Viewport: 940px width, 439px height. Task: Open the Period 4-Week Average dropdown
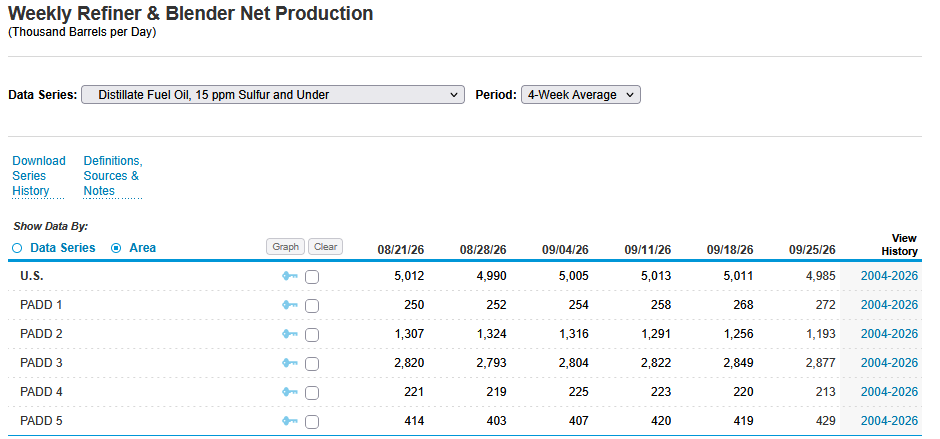click(x=581, y=95)
